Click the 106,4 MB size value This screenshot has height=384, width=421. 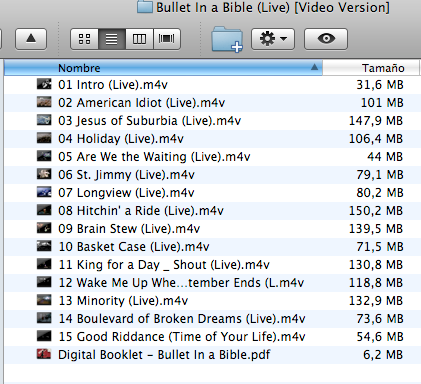pos(376,139)
